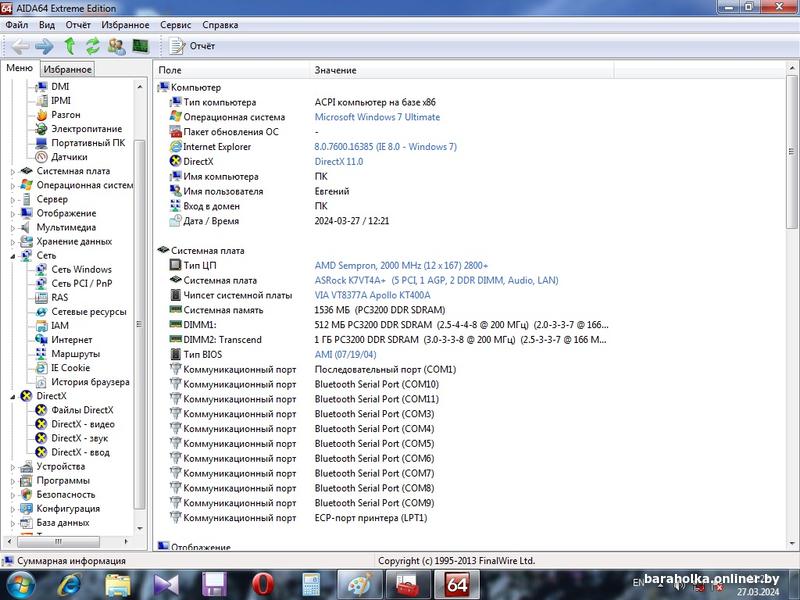This screenshot has width=800, height=600.
Task: Select the Сетевые ресурсы icon item
Action: (x=41, y=311)
